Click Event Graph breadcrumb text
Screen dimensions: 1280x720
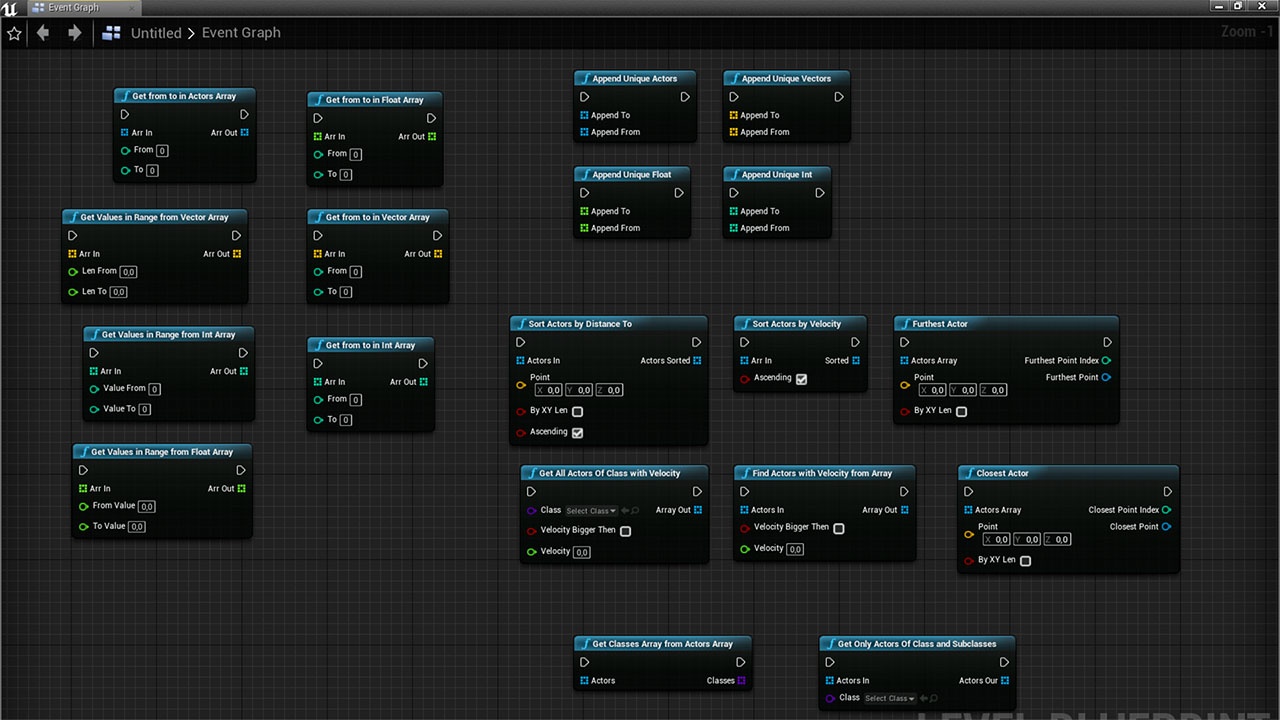[x=241, y=33]
